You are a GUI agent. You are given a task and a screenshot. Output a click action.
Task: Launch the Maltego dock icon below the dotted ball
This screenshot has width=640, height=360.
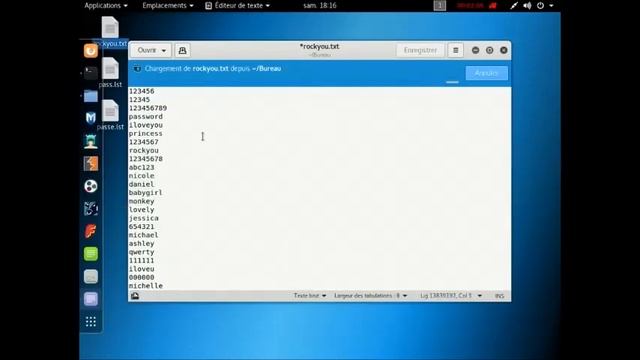click(x=91, y=209)
